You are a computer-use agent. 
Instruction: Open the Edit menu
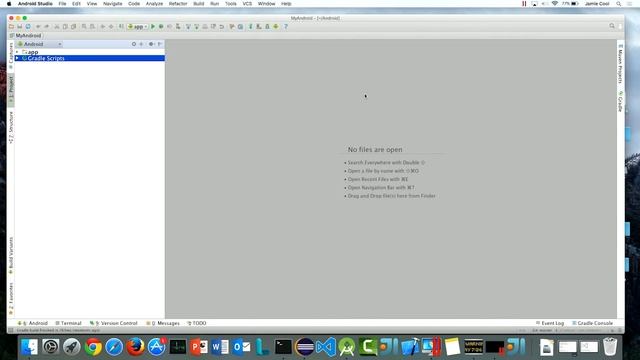tap(76, 4)
